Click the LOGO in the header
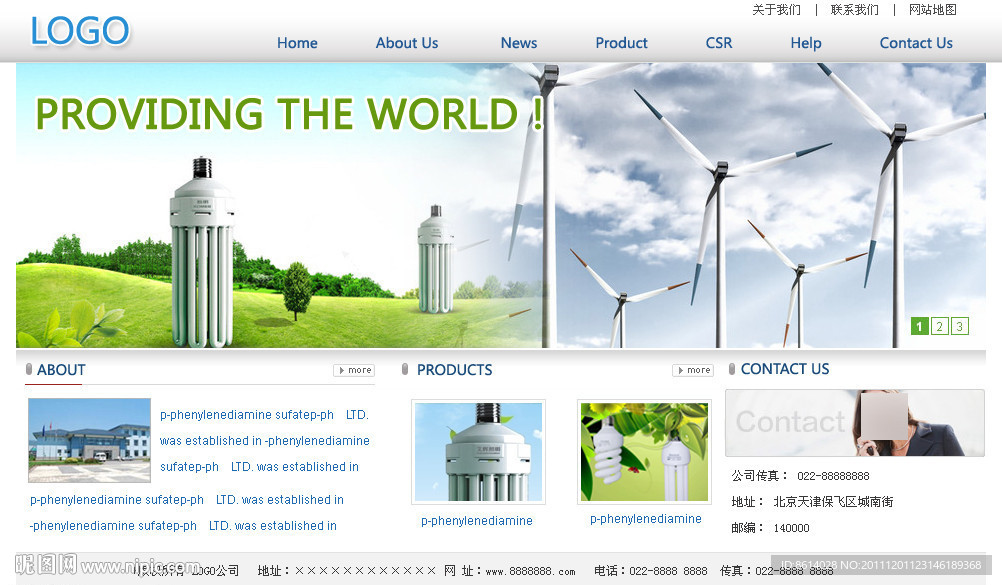 coord(80,31)
